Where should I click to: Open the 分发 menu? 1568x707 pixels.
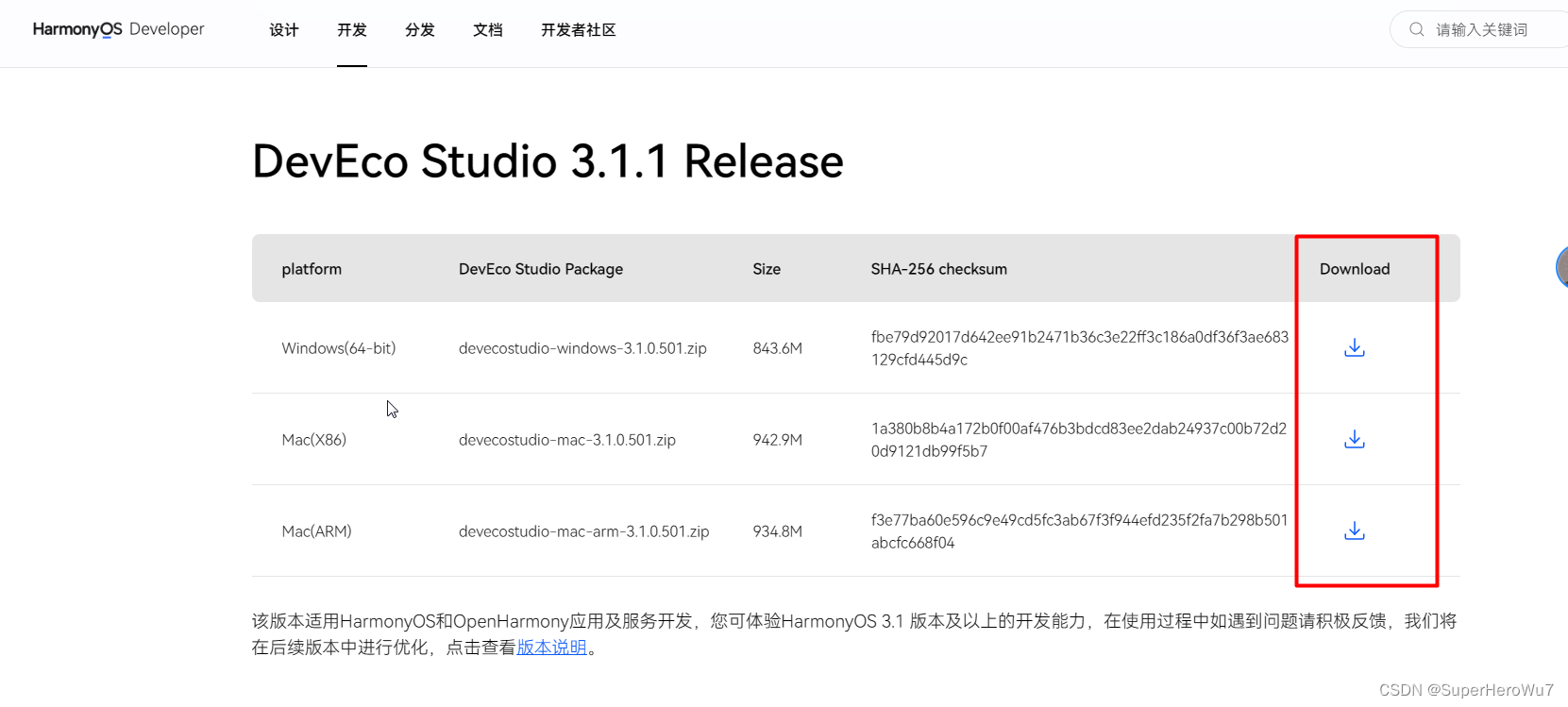click(420, 30)
